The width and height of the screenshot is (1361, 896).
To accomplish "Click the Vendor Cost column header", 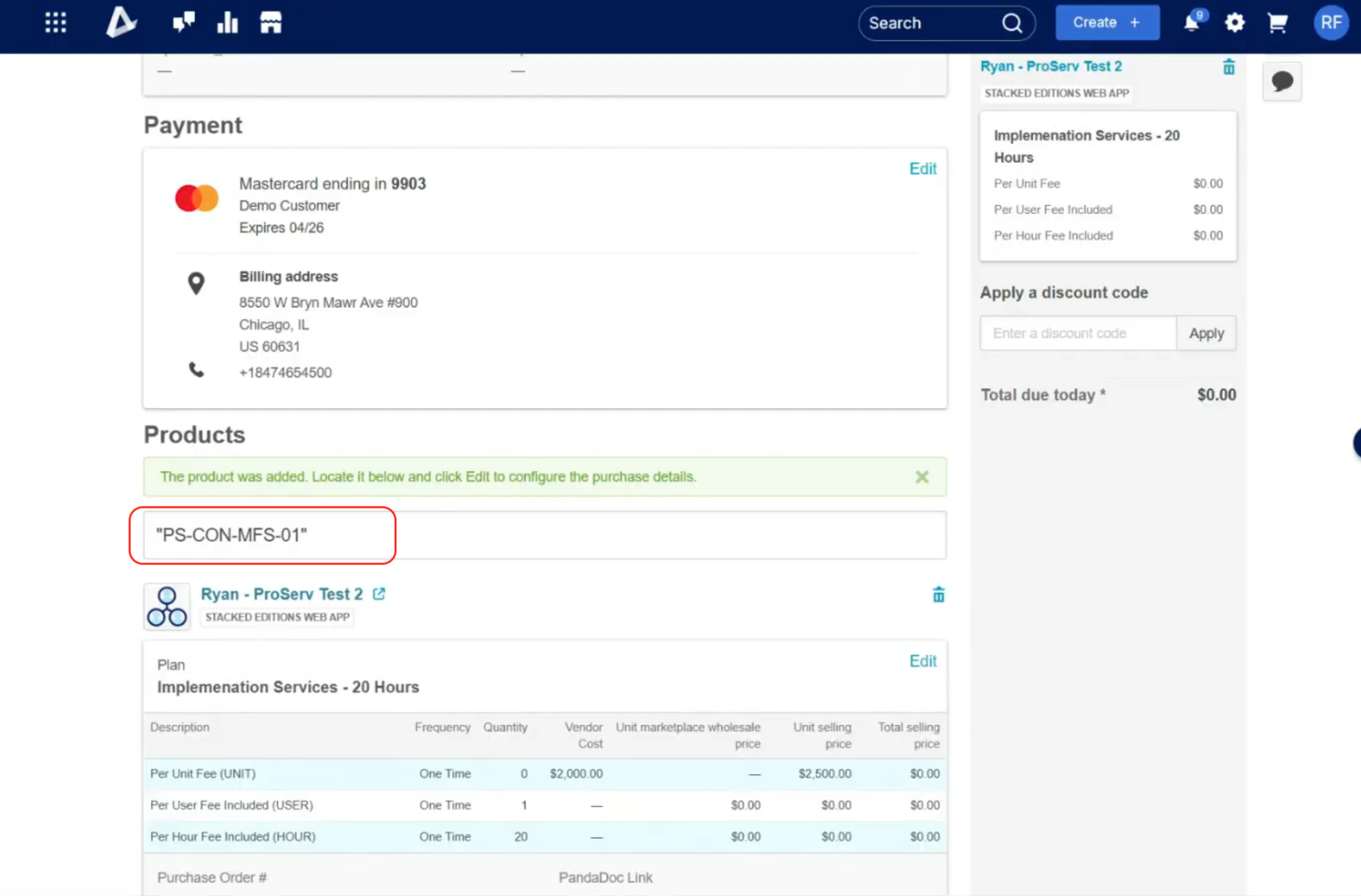I will [583, 735].
